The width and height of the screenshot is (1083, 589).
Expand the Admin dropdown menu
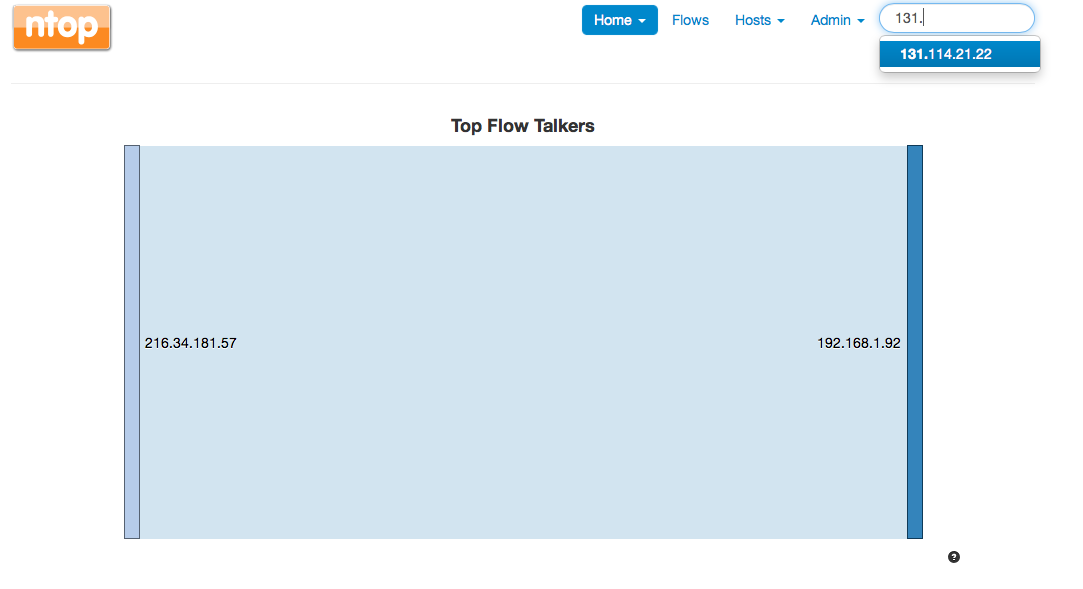[837, 20]
